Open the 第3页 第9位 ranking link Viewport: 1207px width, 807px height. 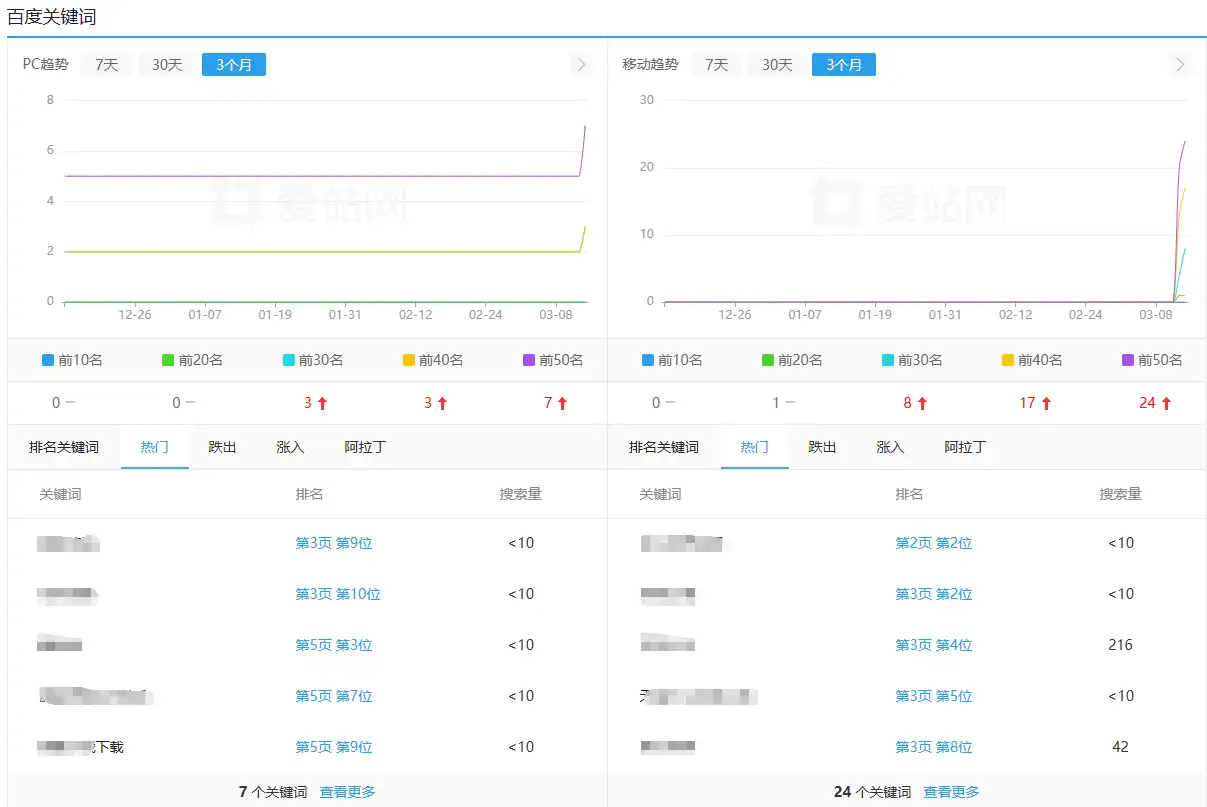coord(334,543)
